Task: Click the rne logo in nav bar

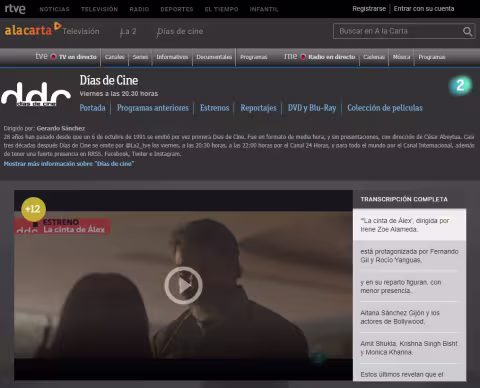Action: [290, 56]
